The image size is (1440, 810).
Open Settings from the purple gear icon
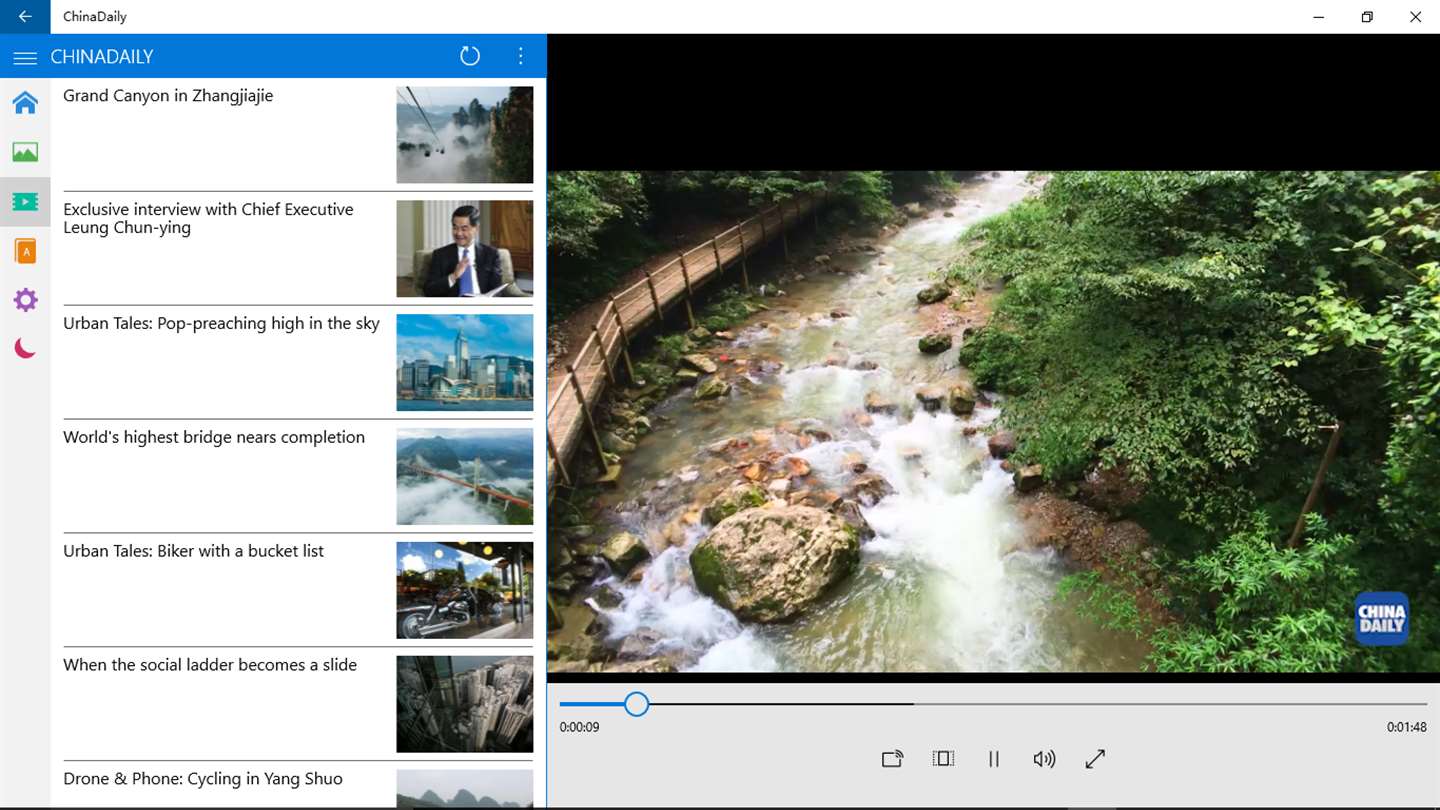click(x=25, y=300)
